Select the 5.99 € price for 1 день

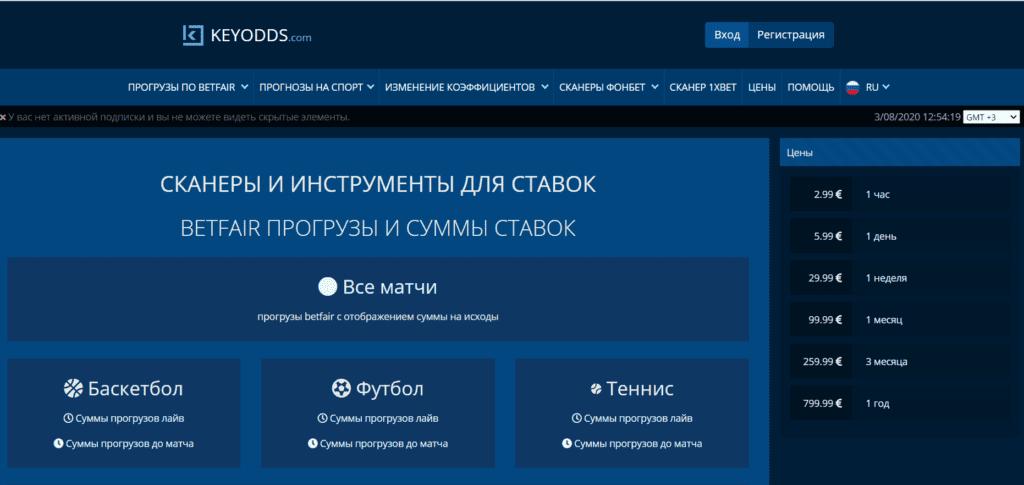click(821, 236)
